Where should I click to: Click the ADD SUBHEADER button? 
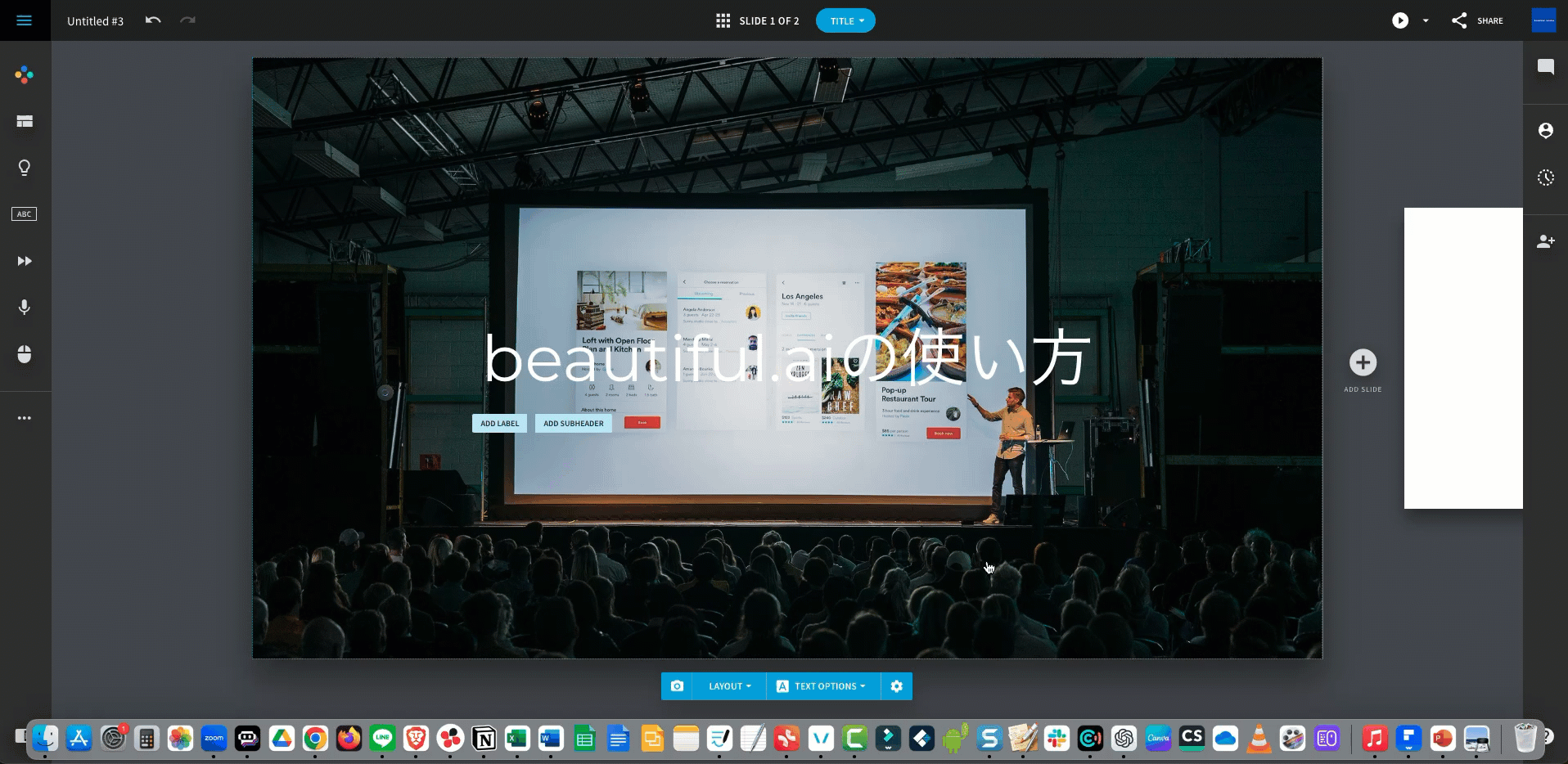pos(574,424)
